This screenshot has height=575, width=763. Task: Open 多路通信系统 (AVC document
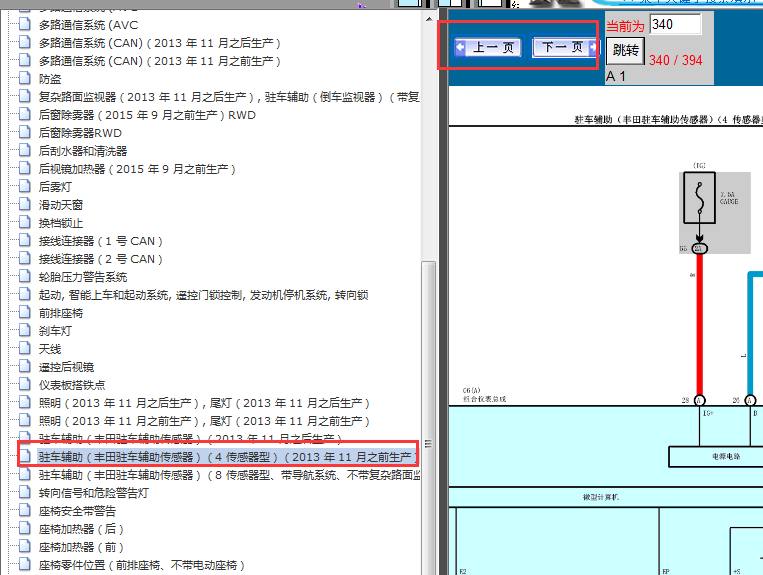click(x=89, y=25)
